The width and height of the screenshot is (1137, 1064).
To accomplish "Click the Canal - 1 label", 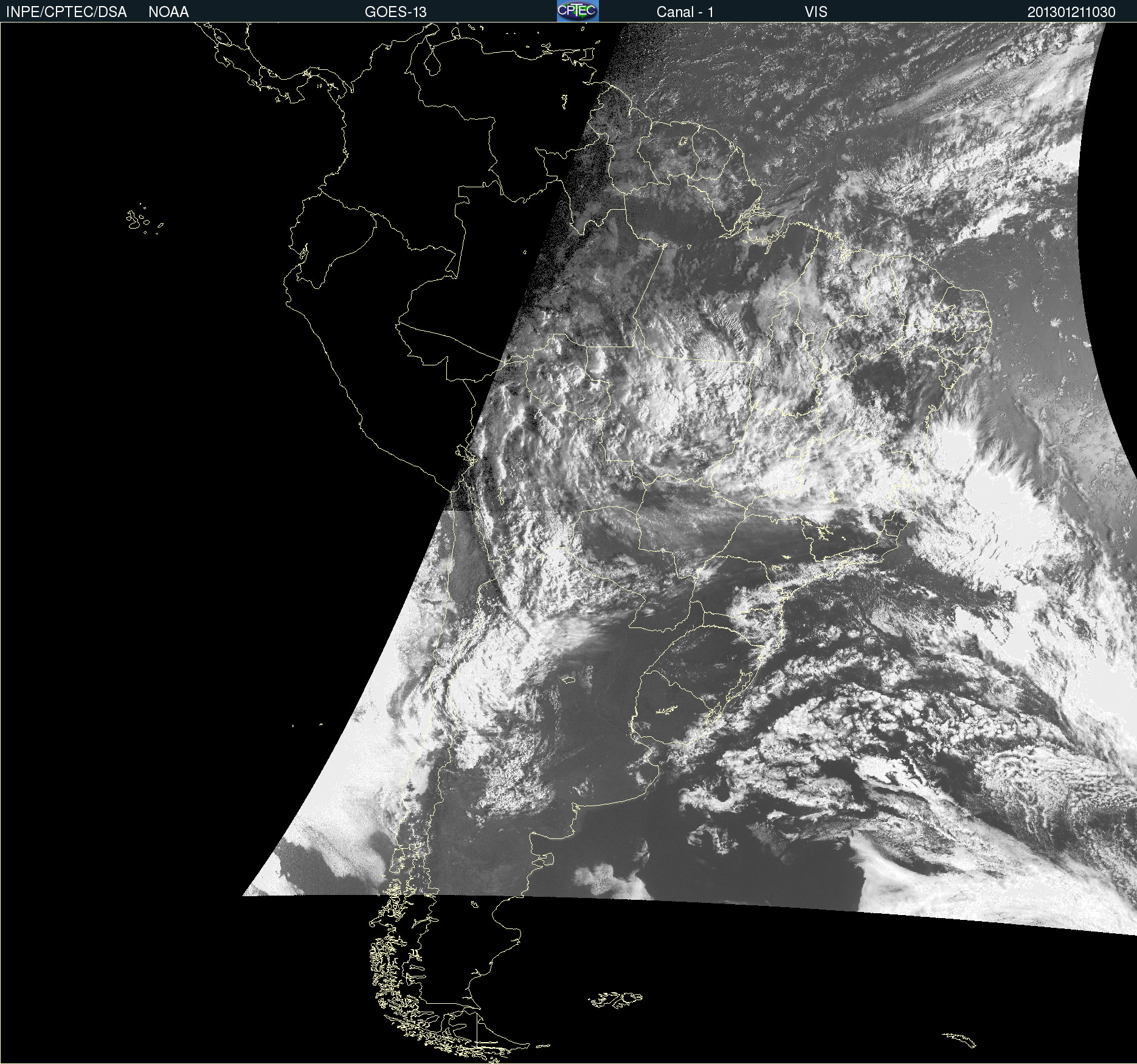I will point(685,12).
